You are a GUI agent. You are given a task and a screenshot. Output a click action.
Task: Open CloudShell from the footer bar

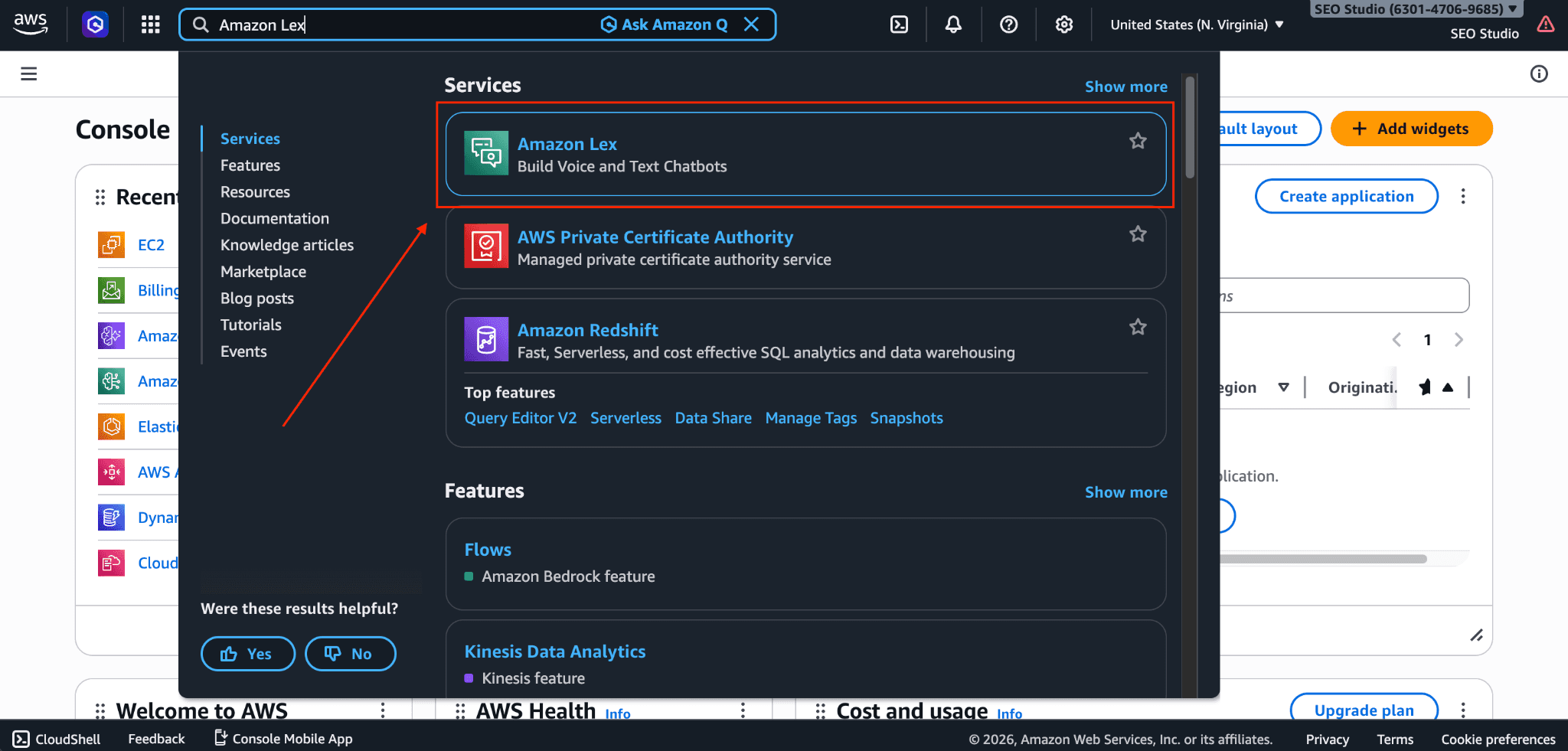[x=57, y=739]
